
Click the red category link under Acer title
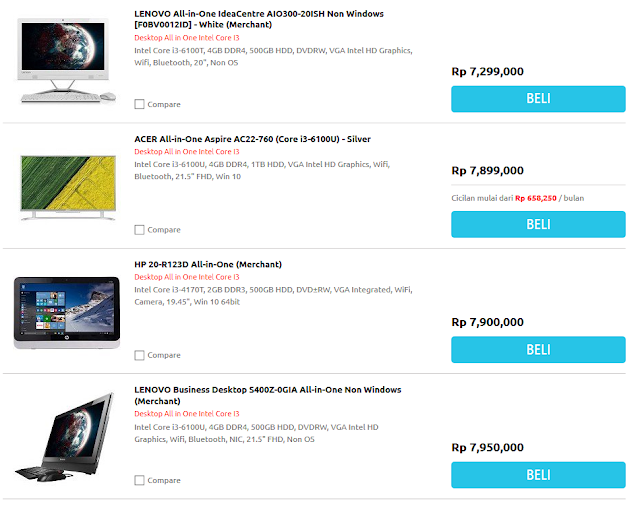click(x=187, y=152)
